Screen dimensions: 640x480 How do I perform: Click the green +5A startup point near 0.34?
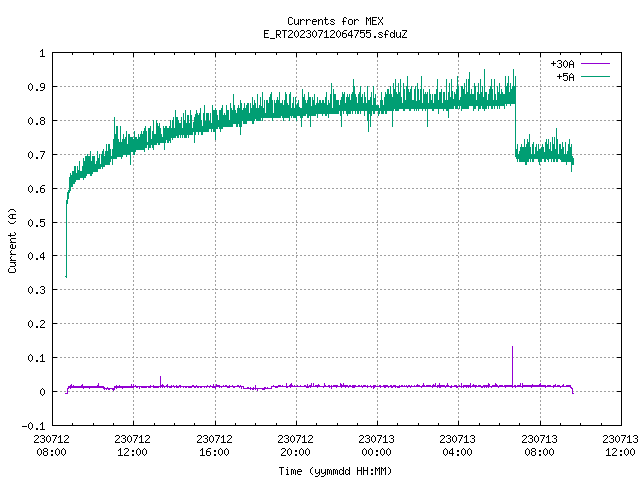click(x=66, y=277)
